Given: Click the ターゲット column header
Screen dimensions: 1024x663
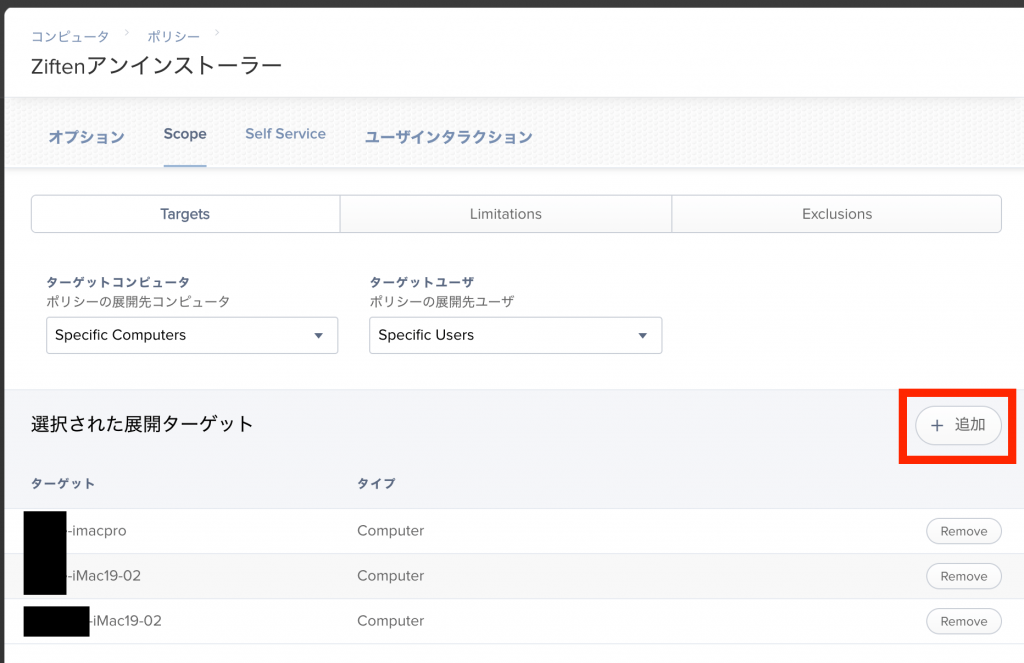Looking at the screenshot, I should (63, 483).
